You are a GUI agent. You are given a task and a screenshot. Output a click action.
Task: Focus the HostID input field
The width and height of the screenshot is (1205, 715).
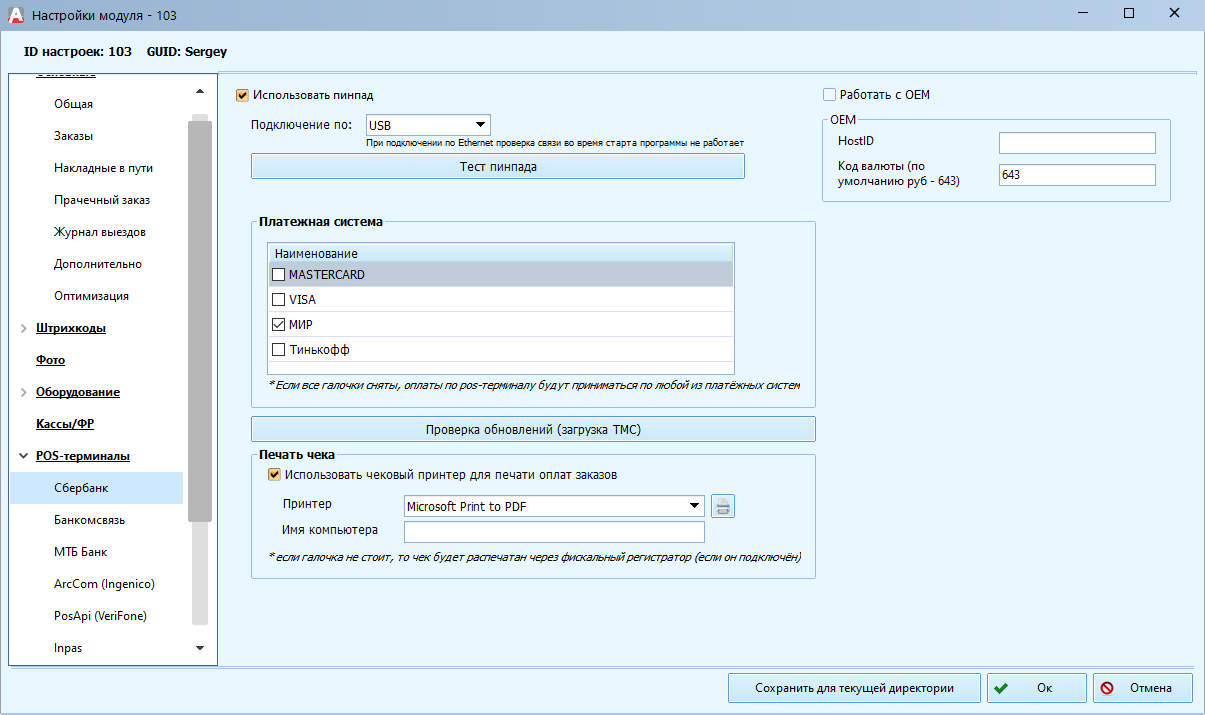(x=1077, y=143)
